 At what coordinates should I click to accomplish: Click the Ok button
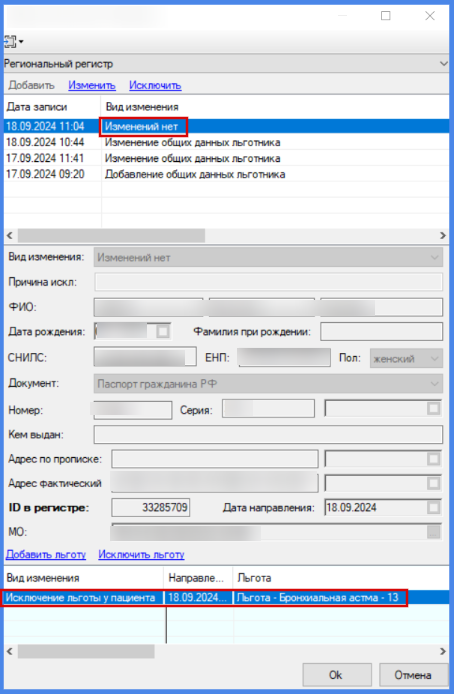pyautogui.click(x=337, y=675)
